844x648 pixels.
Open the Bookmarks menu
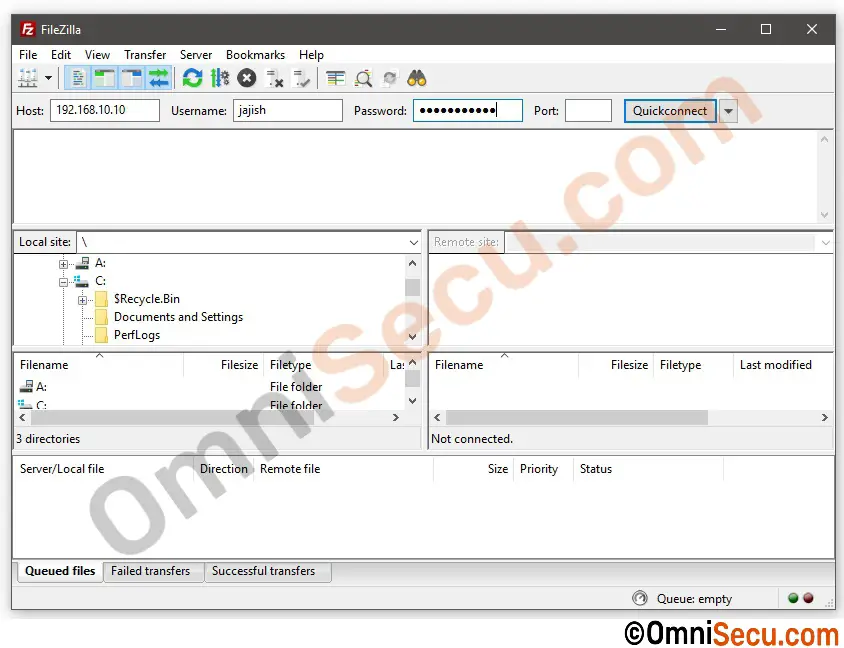(255, 55)
